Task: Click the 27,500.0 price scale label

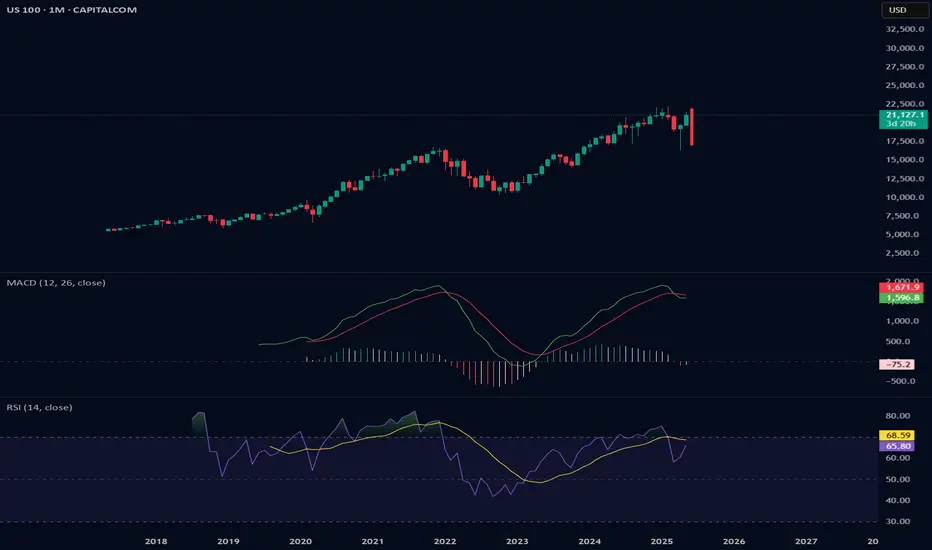Action: point(905,67)
